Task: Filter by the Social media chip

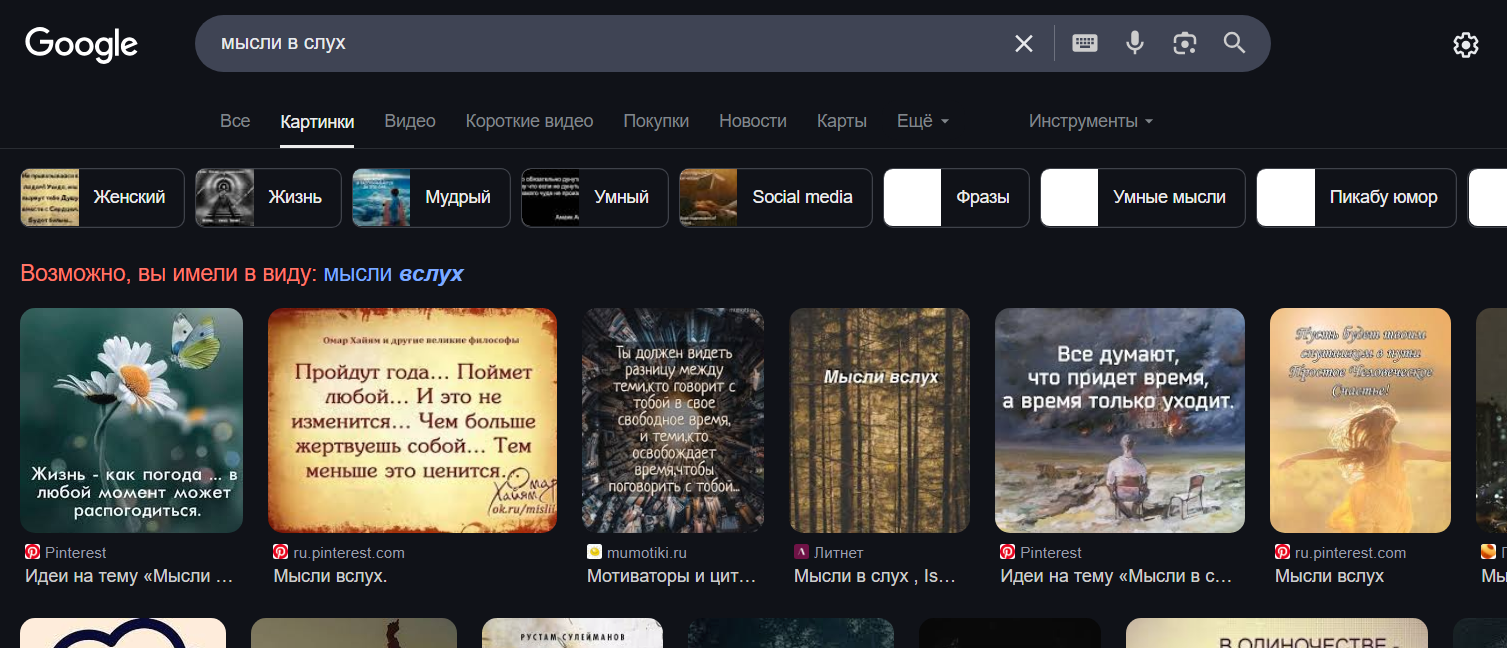Action: point(776,198)
